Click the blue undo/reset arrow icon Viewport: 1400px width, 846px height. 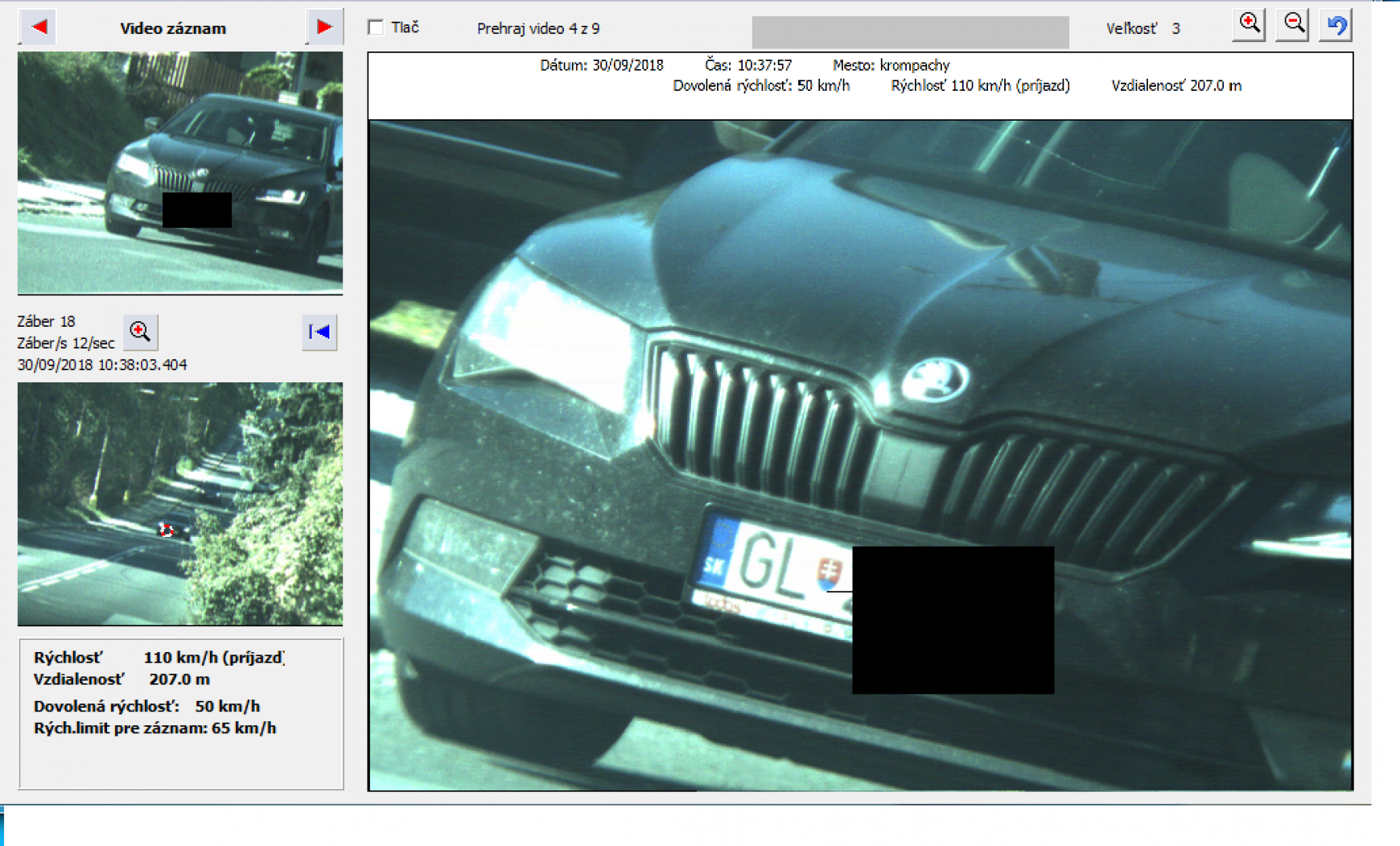pos(1336,25)
